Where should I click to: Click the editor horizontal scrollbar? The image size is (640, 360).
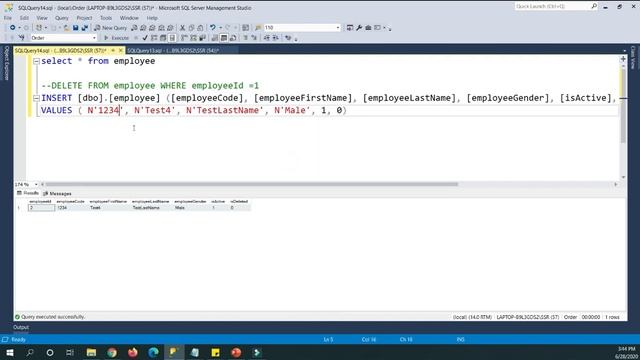pyautogui.click(x=251, y=184)
